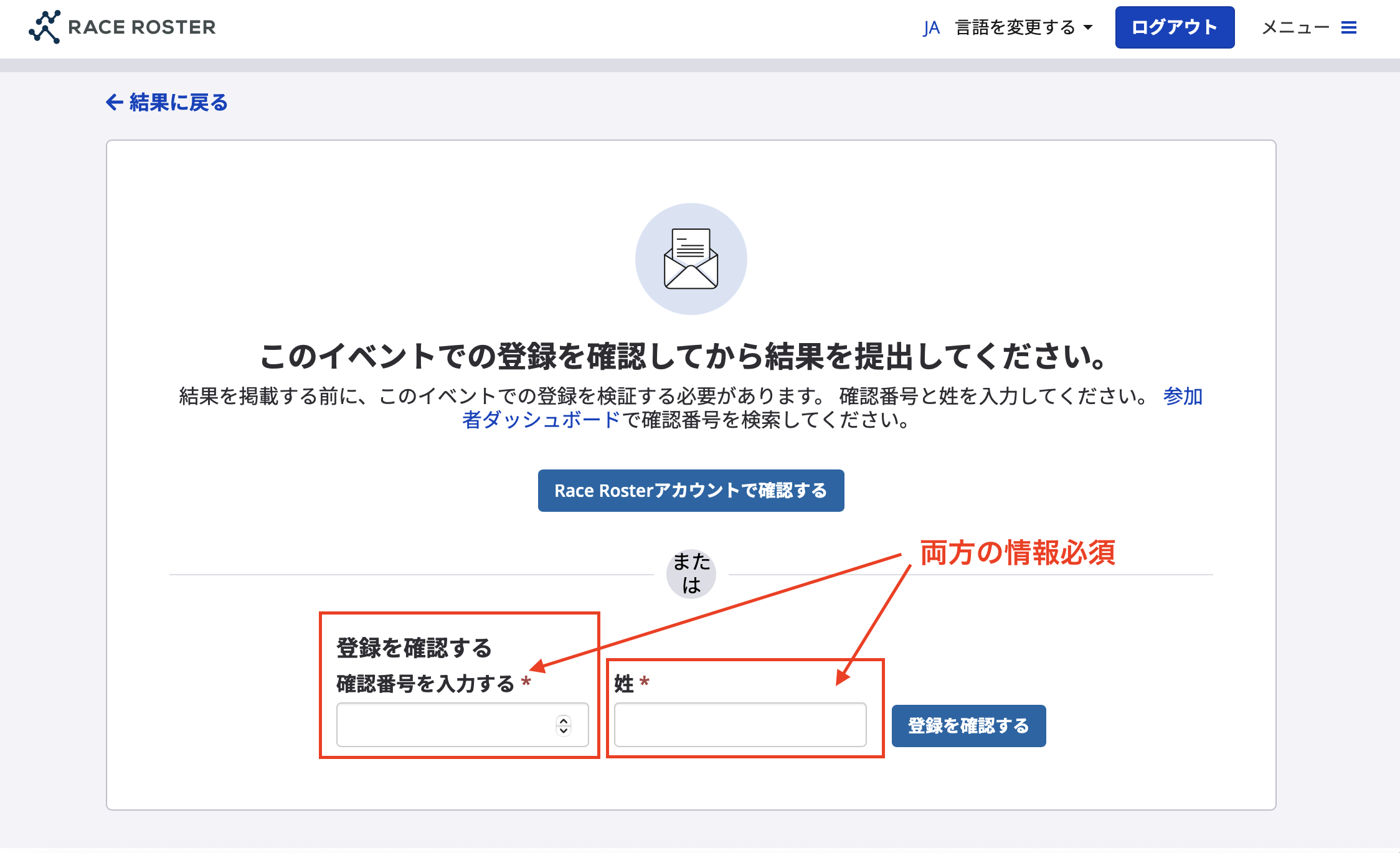Click the envelope illustration icon
The height and width of the screenshot is (853, 1400).
691,259
